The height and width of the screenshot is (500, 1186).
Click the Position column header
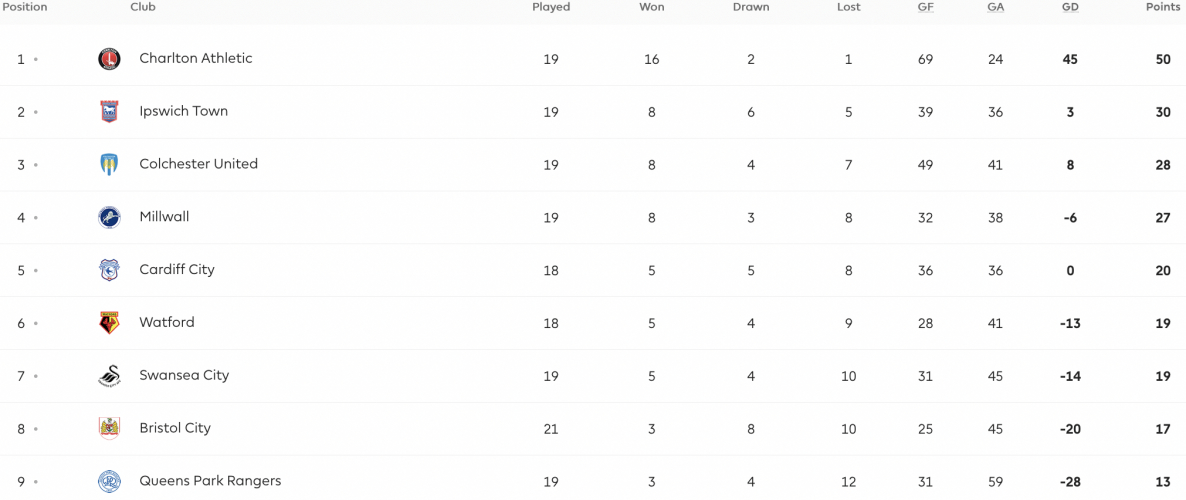tap(25, 7)
